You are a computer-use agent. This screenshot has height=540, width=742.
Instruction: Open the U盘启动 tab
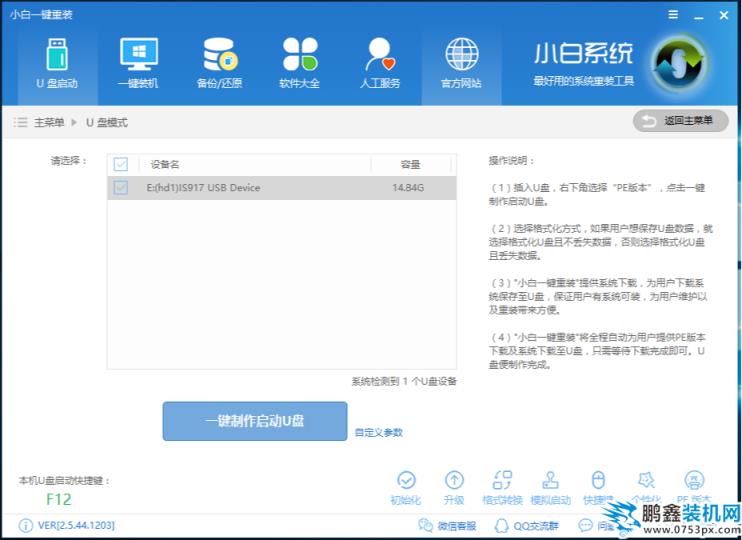[x=57, y=64]
